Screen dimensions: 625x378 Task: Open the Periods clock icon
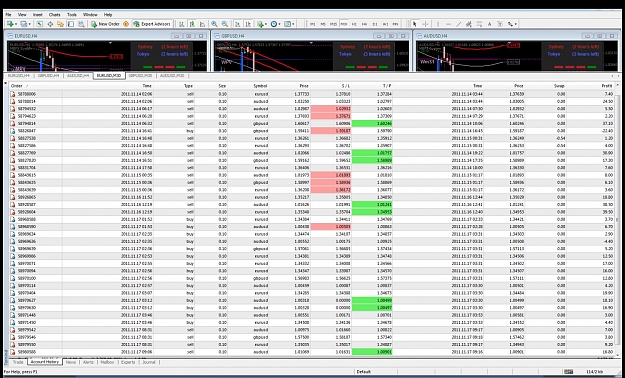274,24
